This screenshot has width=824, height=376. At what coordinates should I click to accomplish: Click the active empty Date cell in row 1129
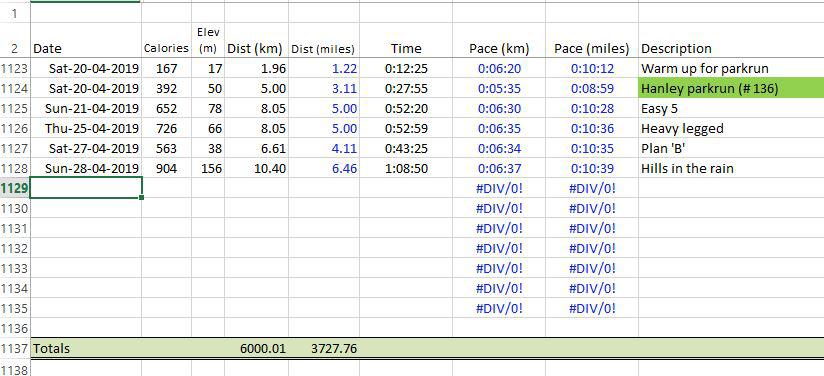[86, 188]
